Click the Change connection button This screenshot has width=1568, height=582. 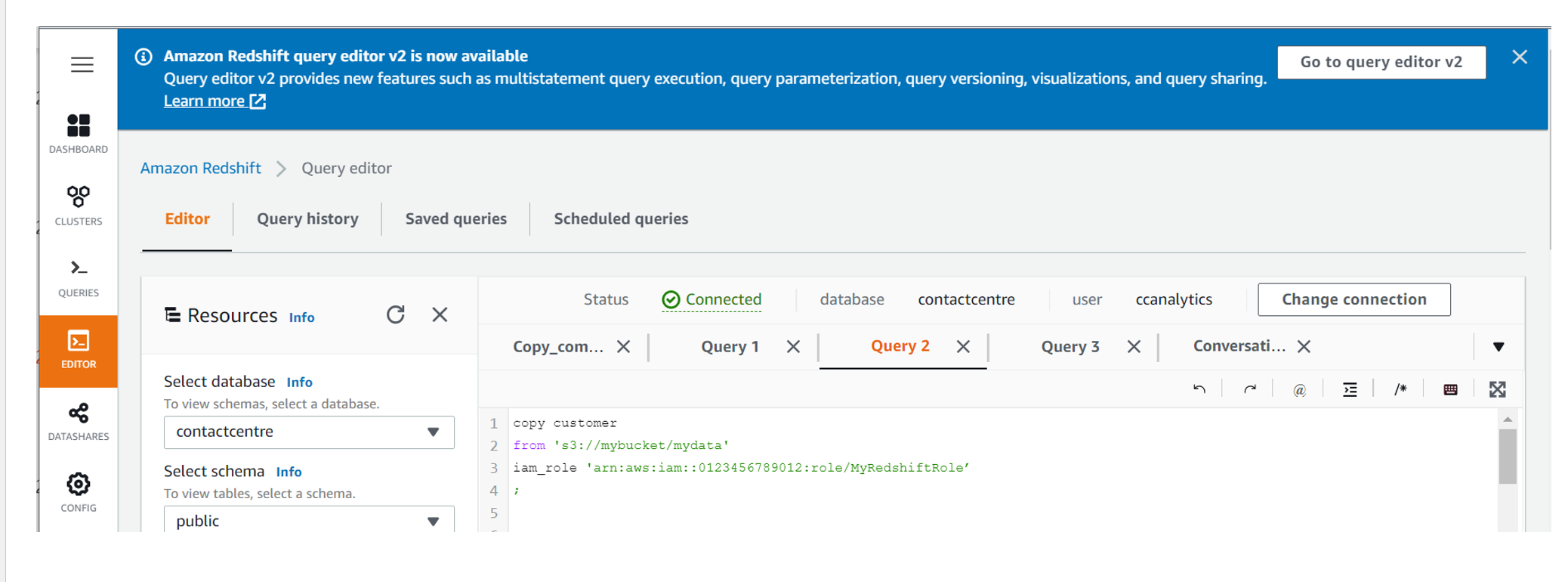click(1353, 299)
